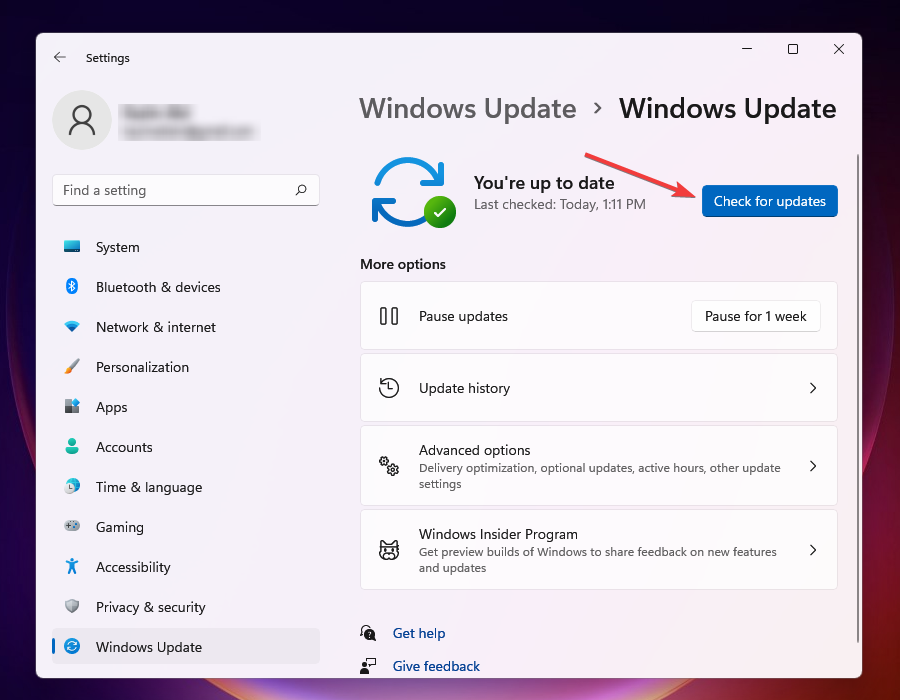Click the Give feedback person icon

(x=368, y=666)
